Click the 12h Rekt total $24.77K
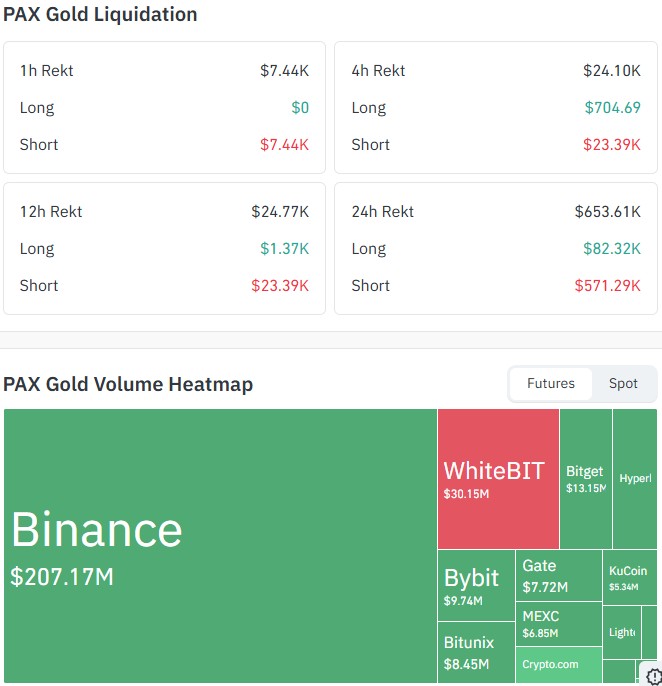This screenshot has height=686, width=662. [x=280, y=212]
